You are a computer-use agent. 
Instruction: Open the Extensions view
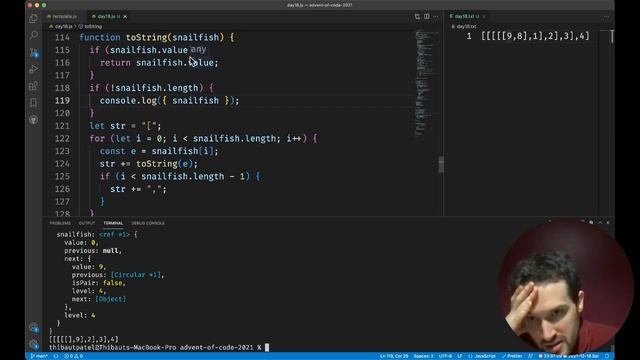(33, 86)
